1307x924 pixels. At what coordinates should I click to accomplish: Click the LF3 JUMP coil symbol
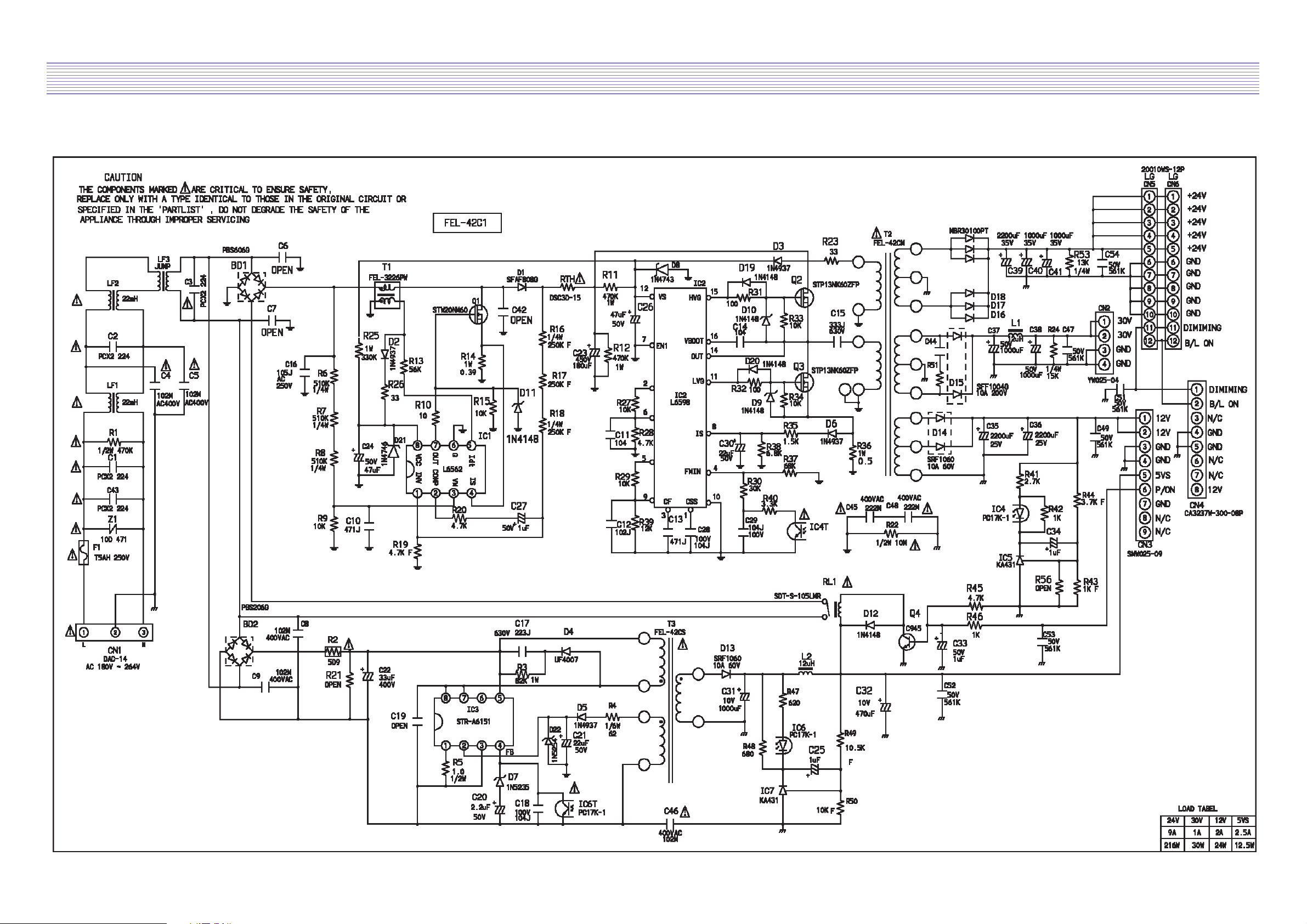pyautogui.click(x=164, y=281)
